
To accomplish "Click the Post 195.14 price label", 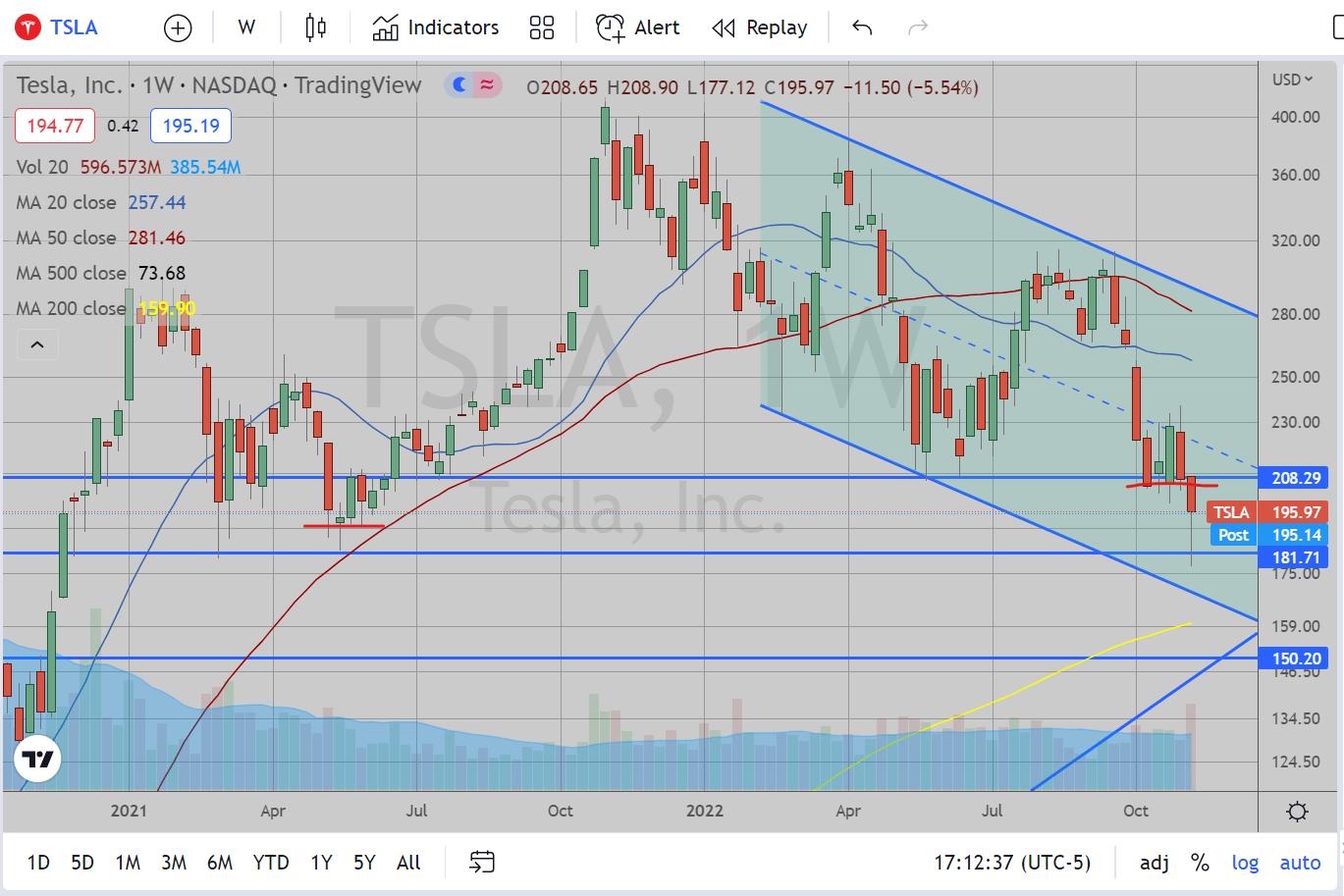I will coord(1269,535).
